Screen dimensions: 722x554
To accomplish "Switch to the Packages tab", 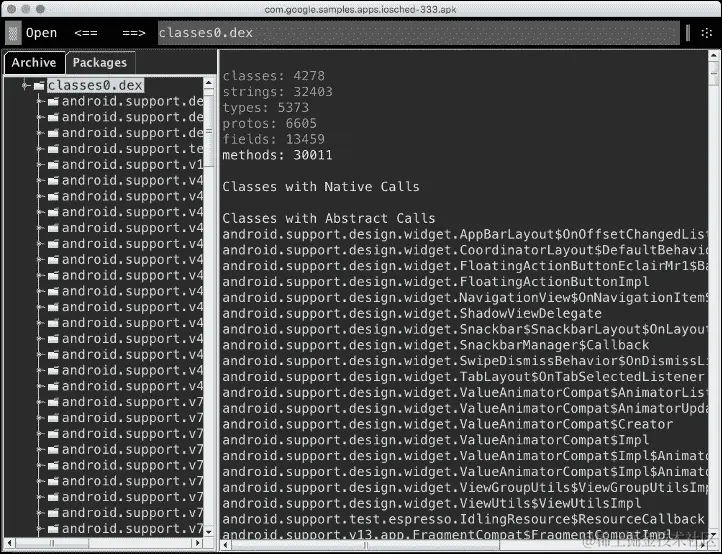I will pos(100,63).
